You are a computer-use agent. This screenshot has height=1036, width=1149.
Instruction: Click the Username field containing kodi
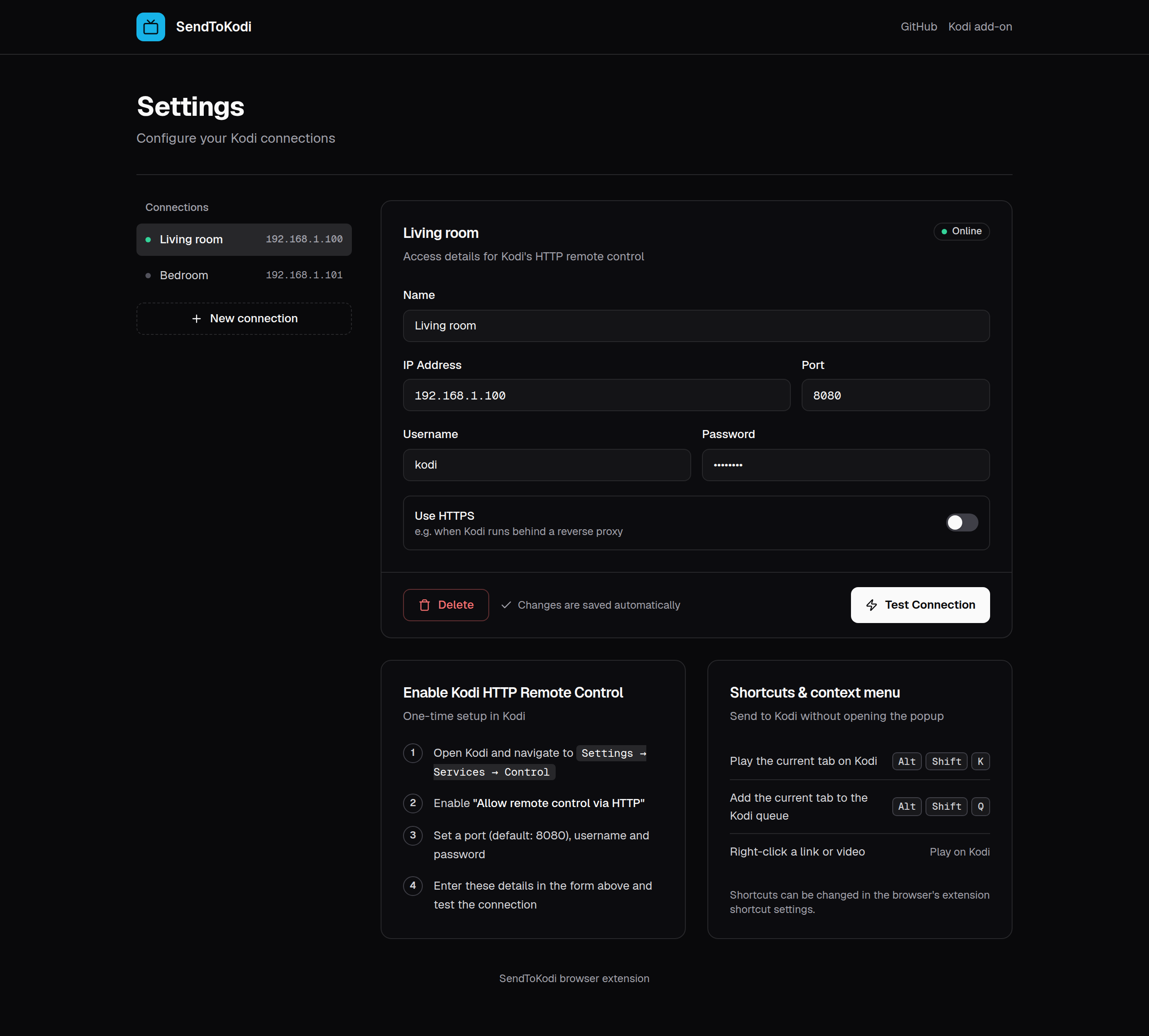(x=546, y=465)
